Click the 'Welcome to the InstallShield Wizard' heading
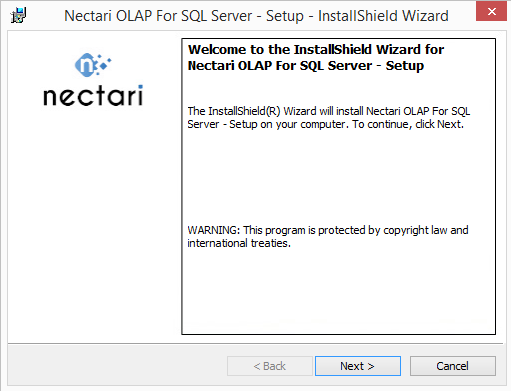 tap(316, 57)
